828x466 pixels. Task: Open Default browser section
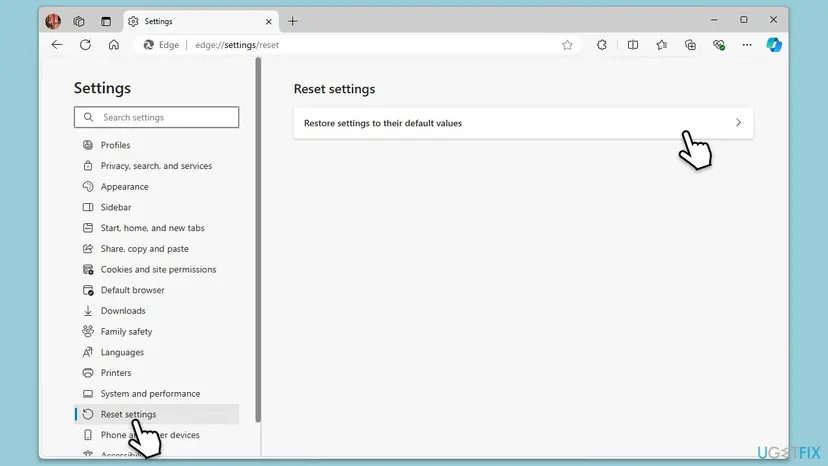click(x=156, y=290)
